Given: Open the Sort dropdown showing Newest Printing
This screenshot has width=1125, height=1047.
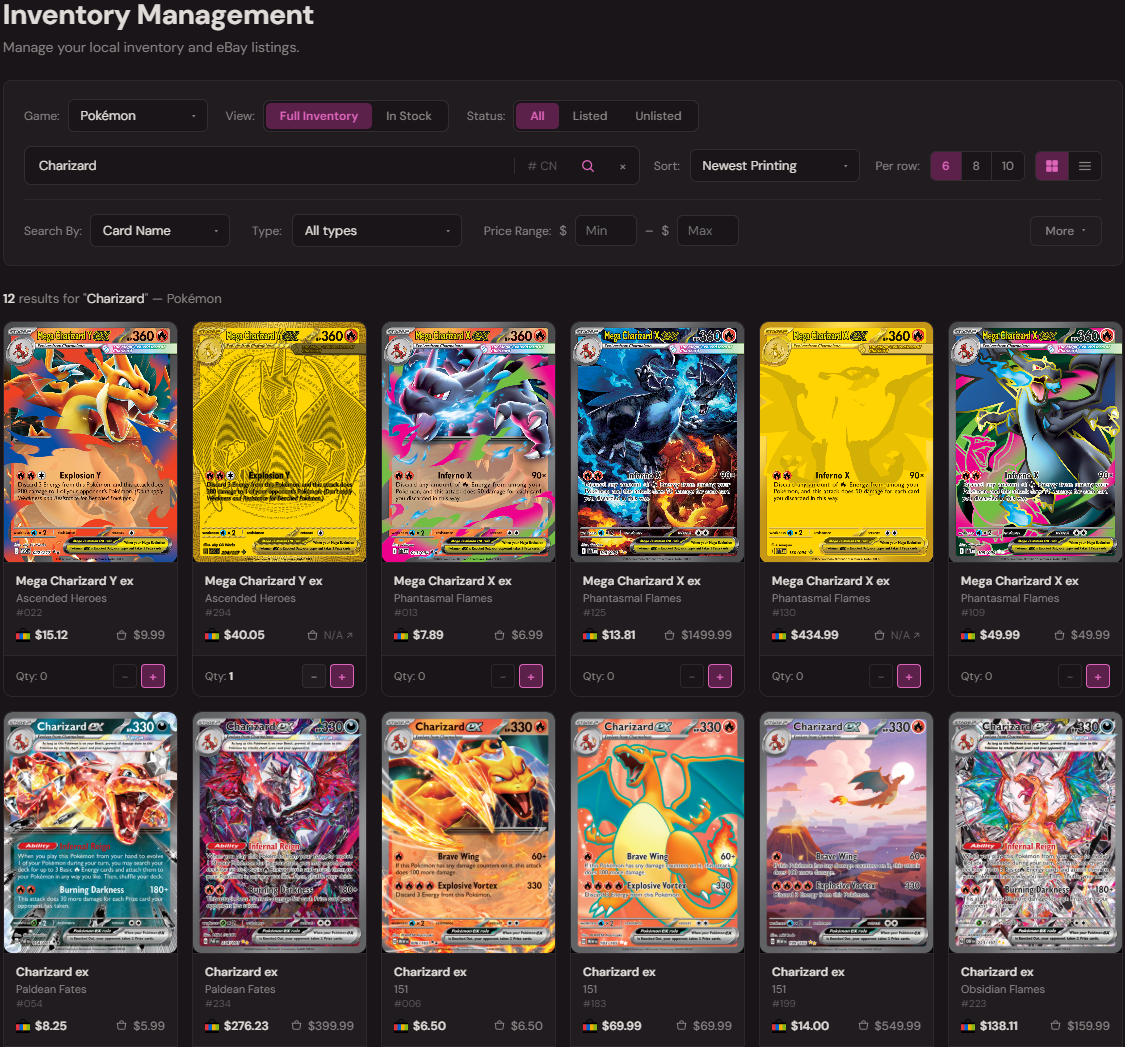Looking at the screenshot, I should tap(775, 166).
